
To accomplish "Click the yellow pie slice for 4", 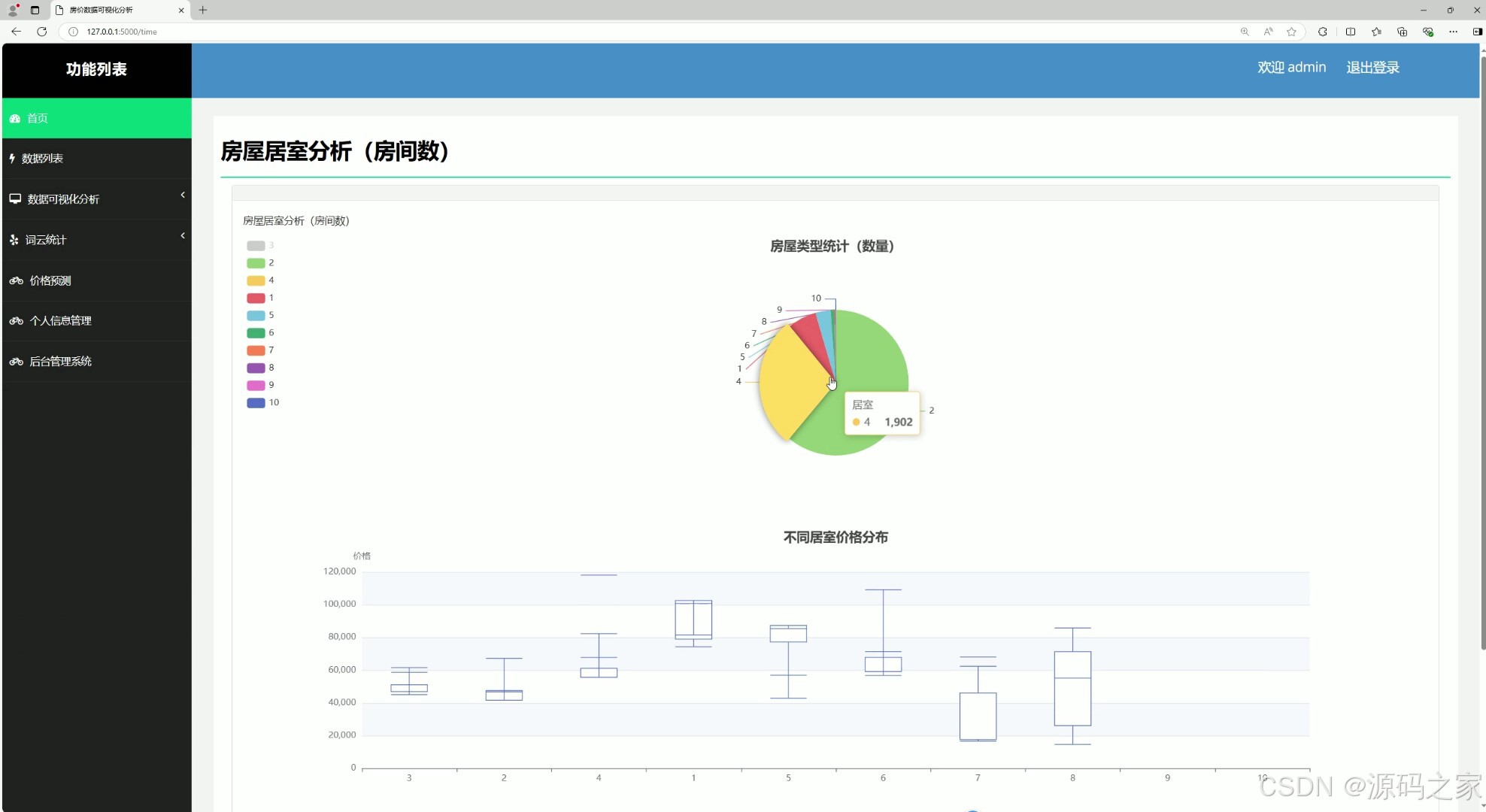I will 790,383.
